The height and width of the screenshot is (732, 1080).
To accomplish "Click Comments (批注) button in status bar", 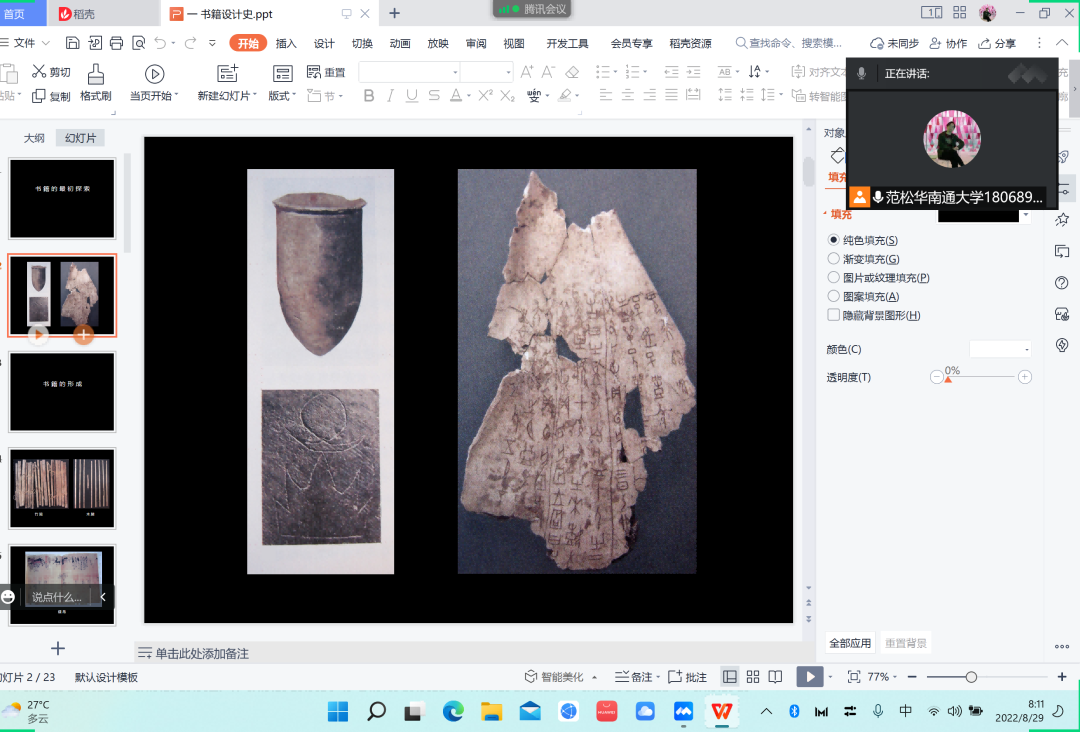I will [687, 677].
